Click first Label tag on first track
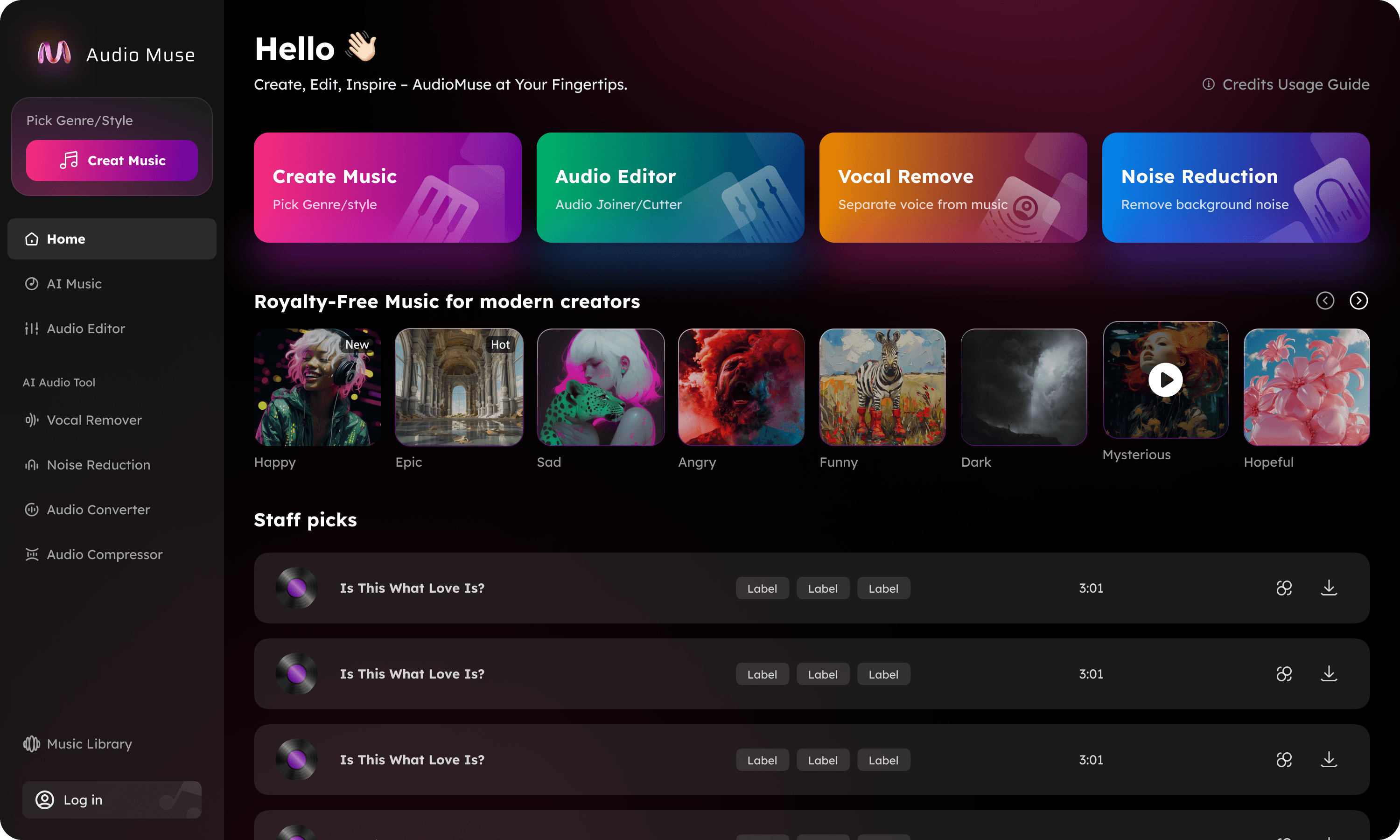The height and width of the screenshot is (840, 1400). coord(762,588)
